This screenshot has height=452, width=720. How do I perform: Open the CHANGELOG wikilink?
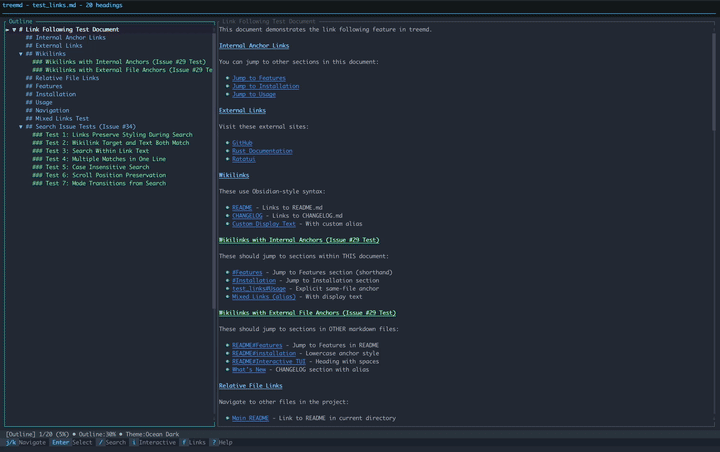[x=247, y=216]
